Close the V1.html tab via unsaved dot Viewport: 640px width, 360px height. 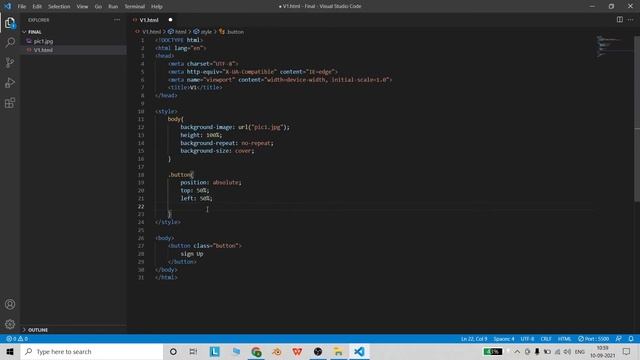pyautogui.click(x=170, y=20)
